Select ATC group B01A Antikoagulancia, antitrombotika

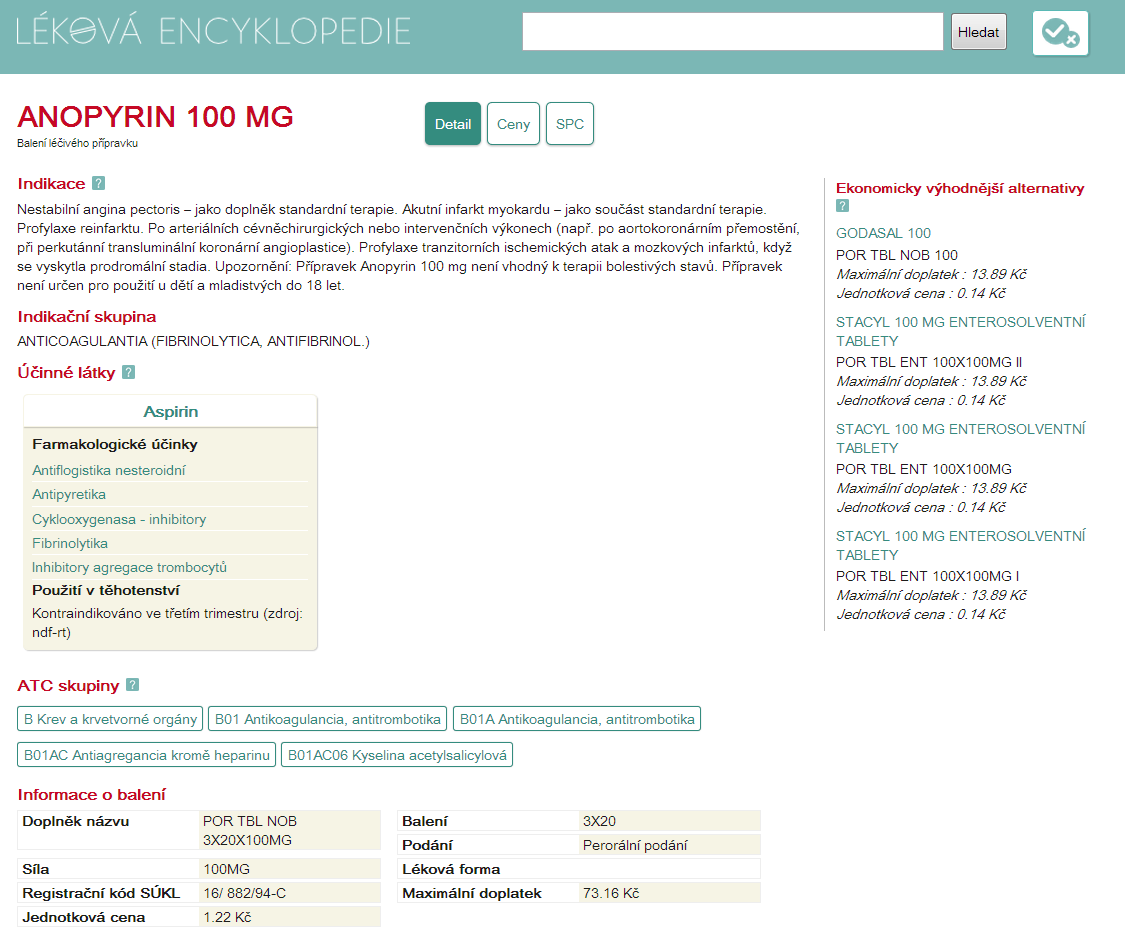[x=577, y=719]
